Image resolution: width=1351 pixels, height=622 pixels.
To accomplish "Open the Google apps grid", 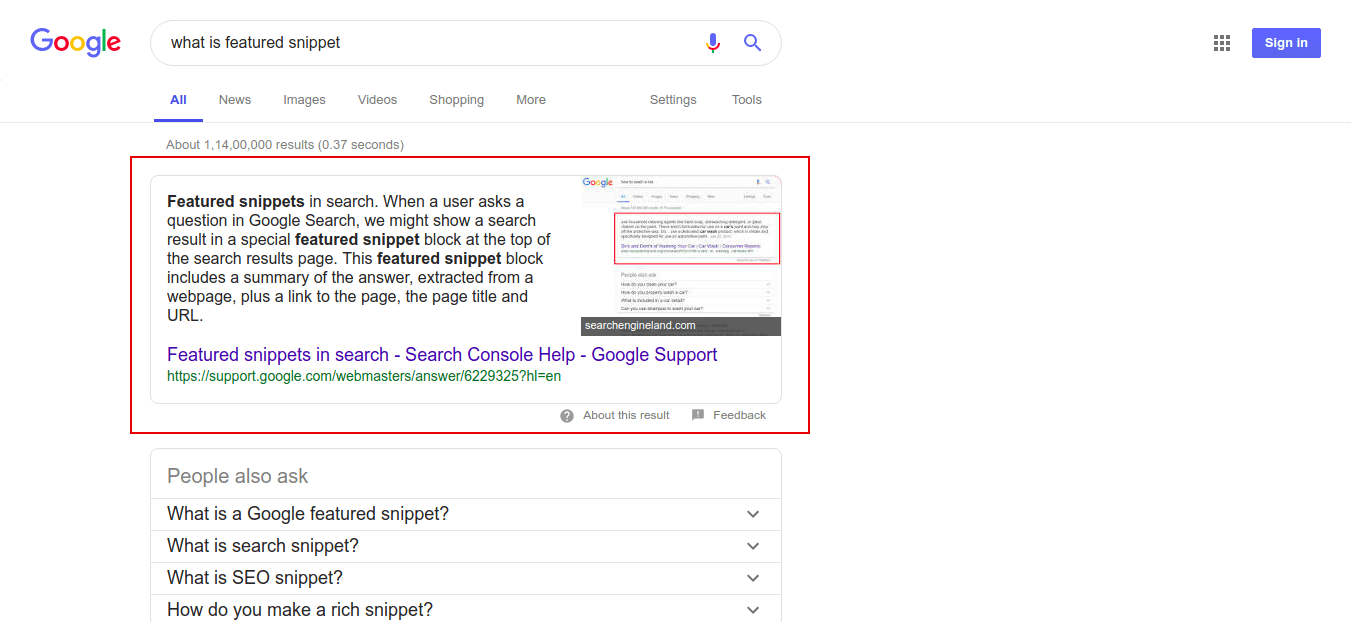I will pyautogui.click(x=1221, y=43).
